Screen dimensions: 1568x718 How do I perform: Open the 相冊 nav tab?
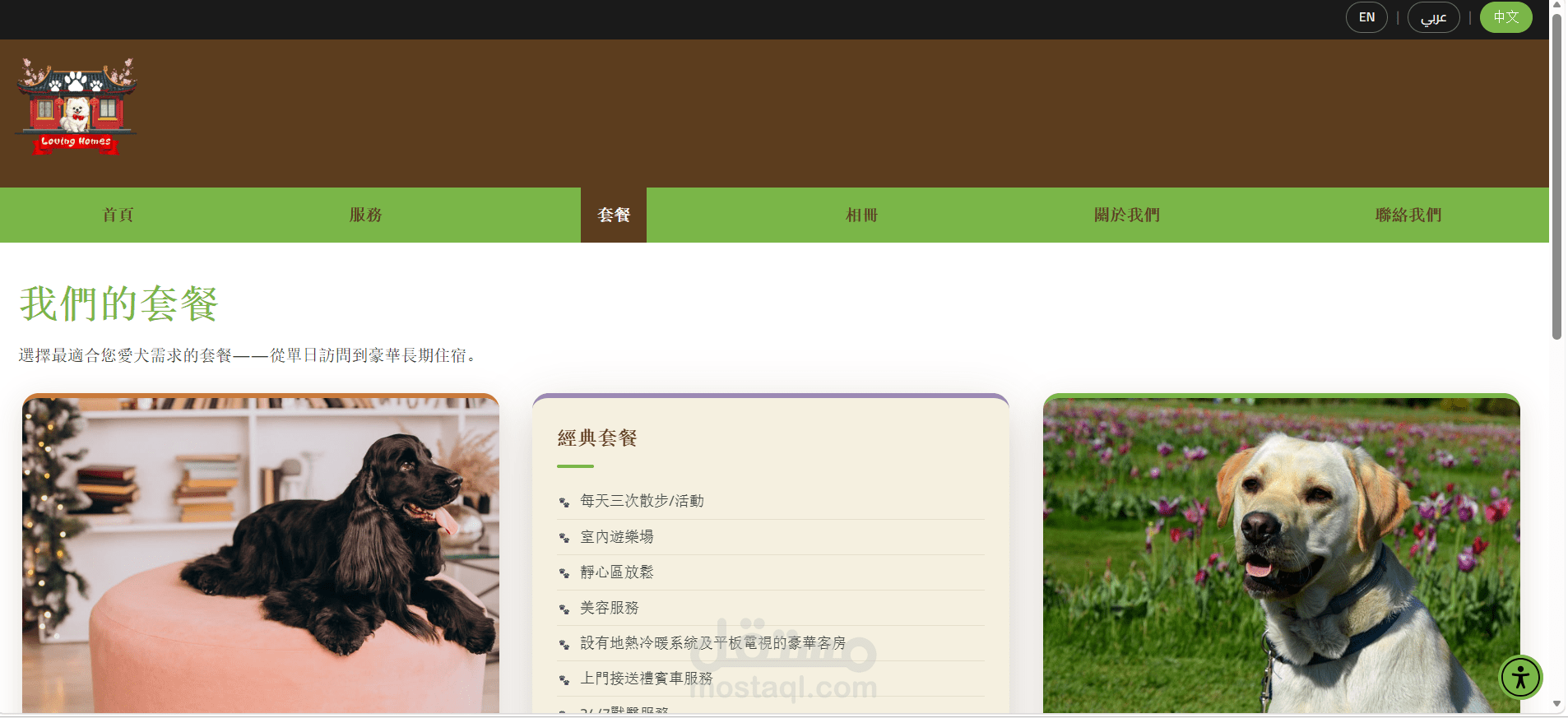pyautogui.click(x=862, y=215)
